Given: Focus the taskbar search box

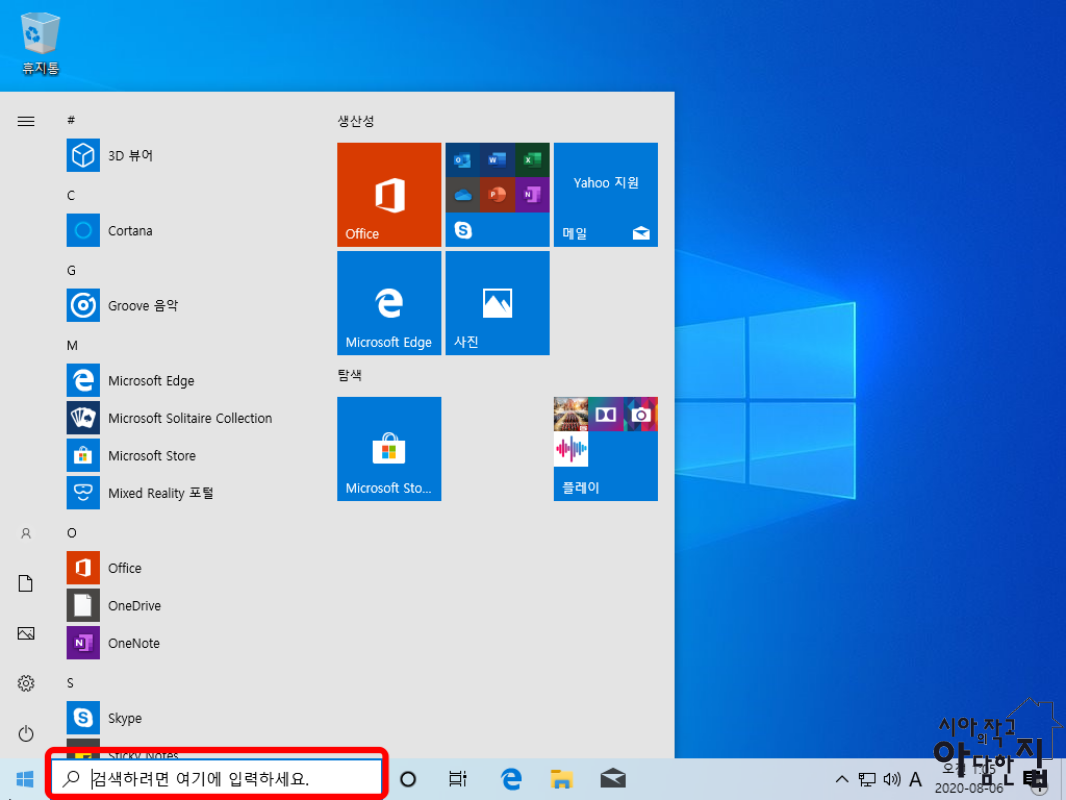Looking at the screenshot, I should pyautogui.click(x=217, y=778).
